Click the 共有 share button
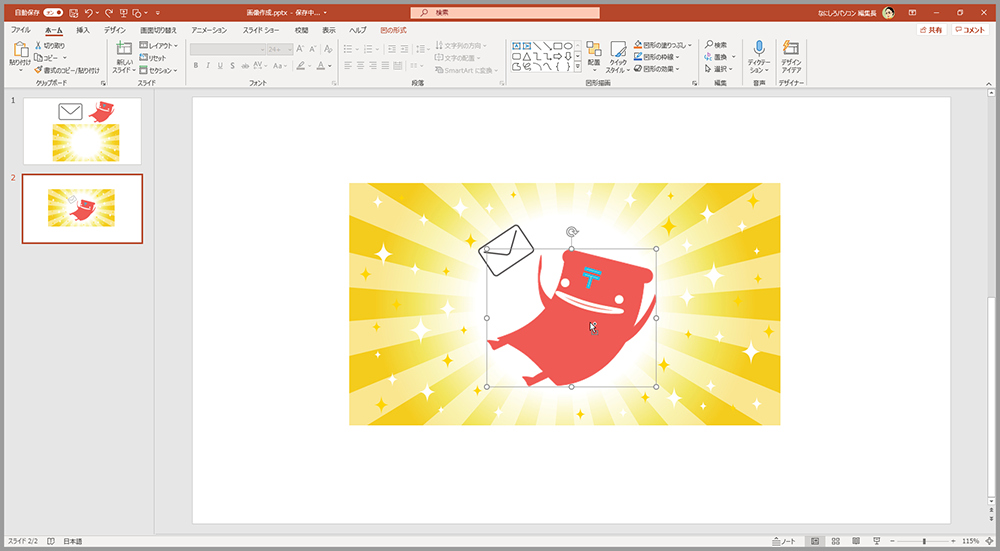 (930, 30)
